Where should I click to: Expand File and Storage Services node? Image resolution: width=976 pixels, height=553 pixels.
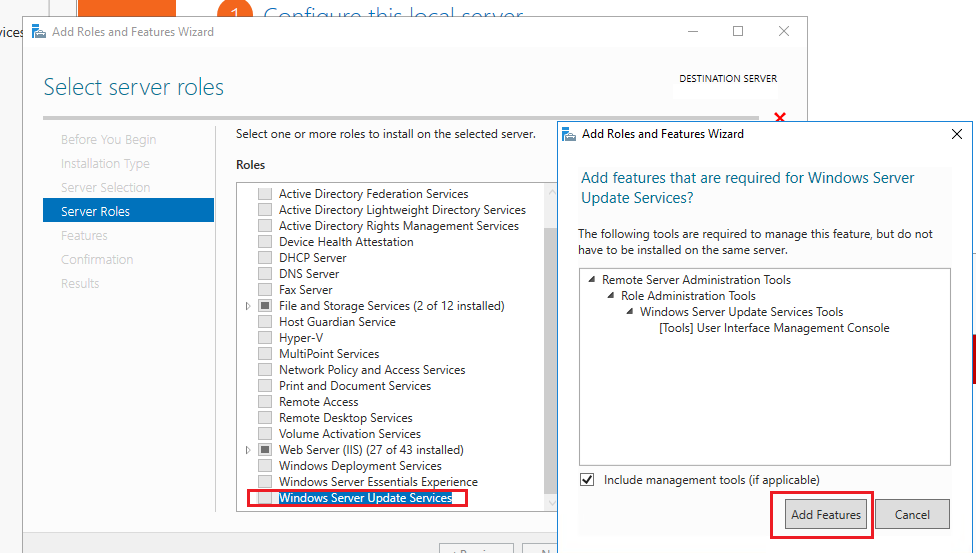[x=248, y=306]
